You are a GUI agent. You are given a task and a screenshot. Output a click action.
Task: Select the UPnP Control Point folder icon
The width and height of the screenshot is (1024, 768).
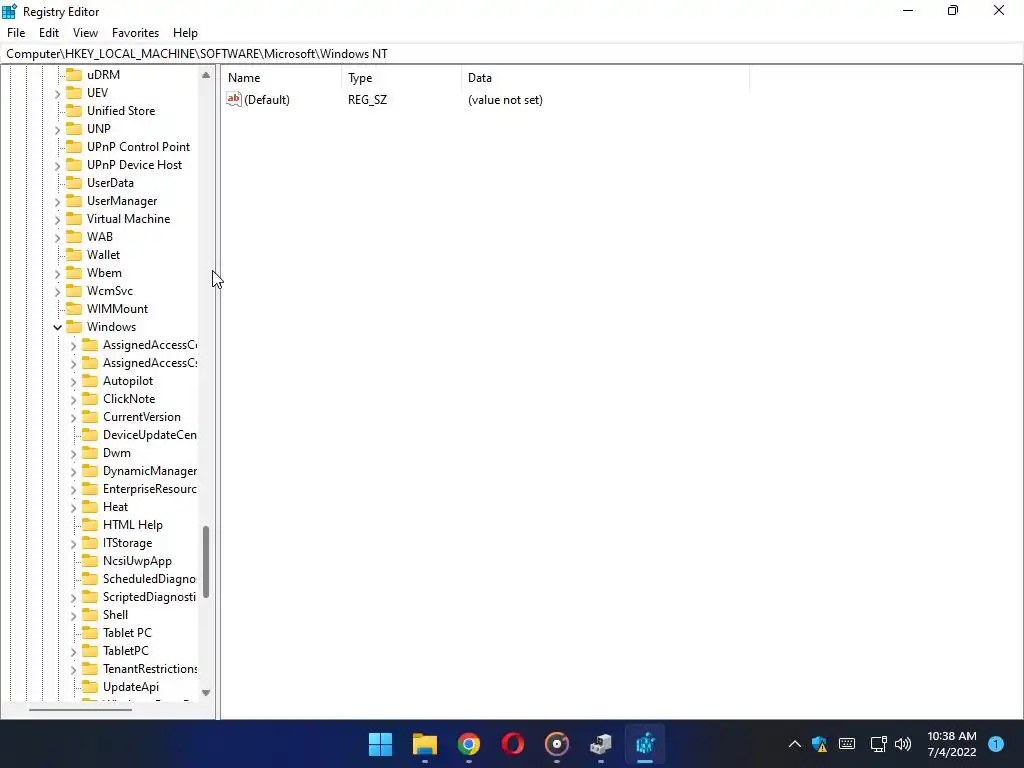(74, 146)
